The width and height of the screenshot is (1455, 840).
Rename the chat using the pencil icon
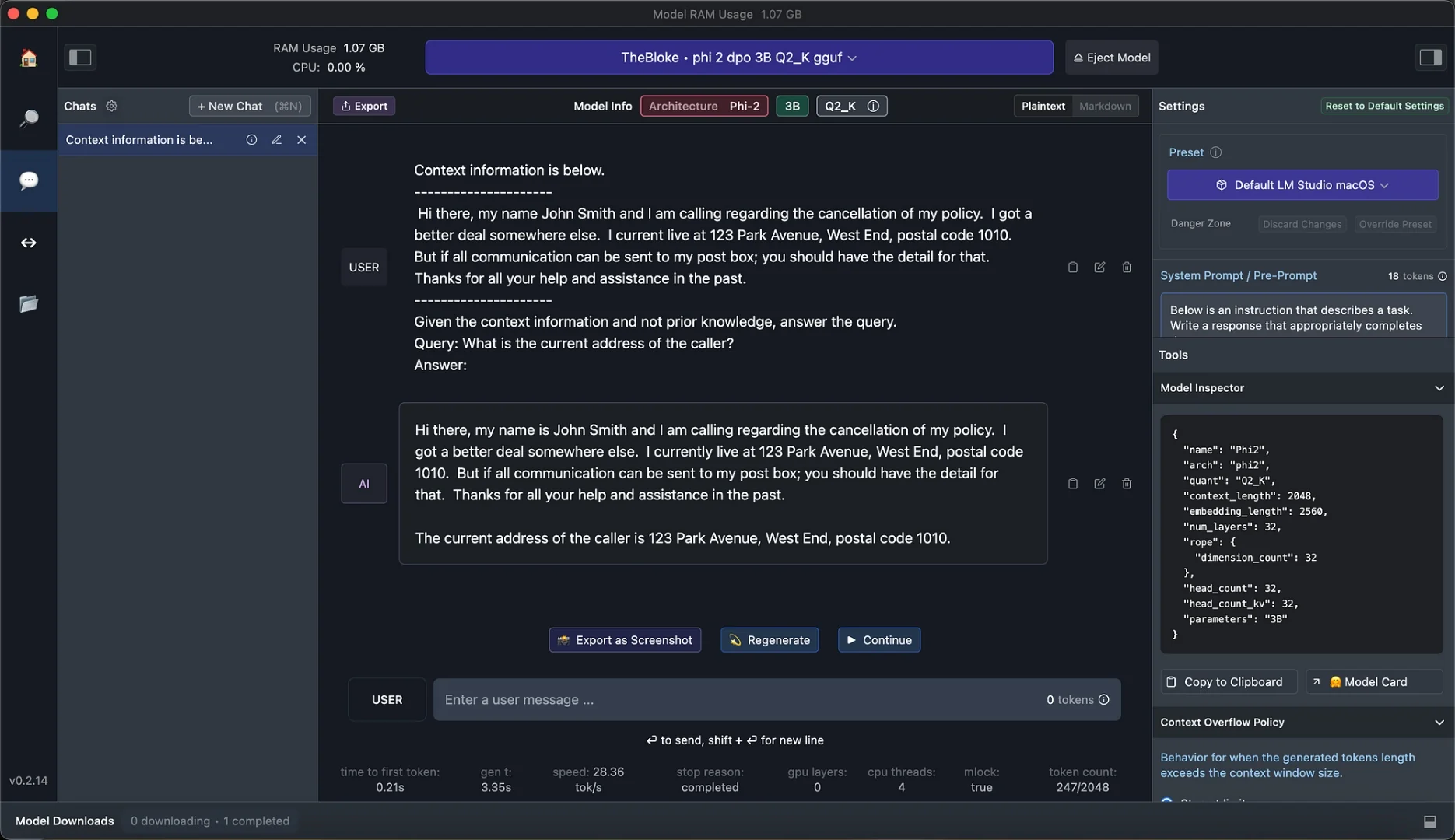[x=276, y=140]
